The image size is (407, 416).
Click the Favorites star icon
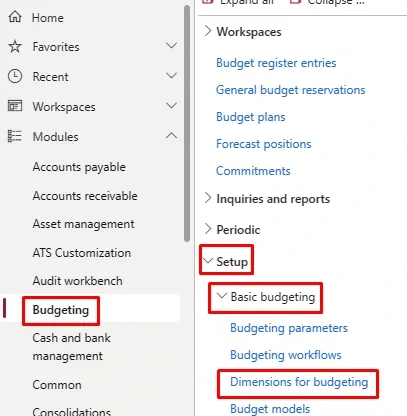[15, 47]
